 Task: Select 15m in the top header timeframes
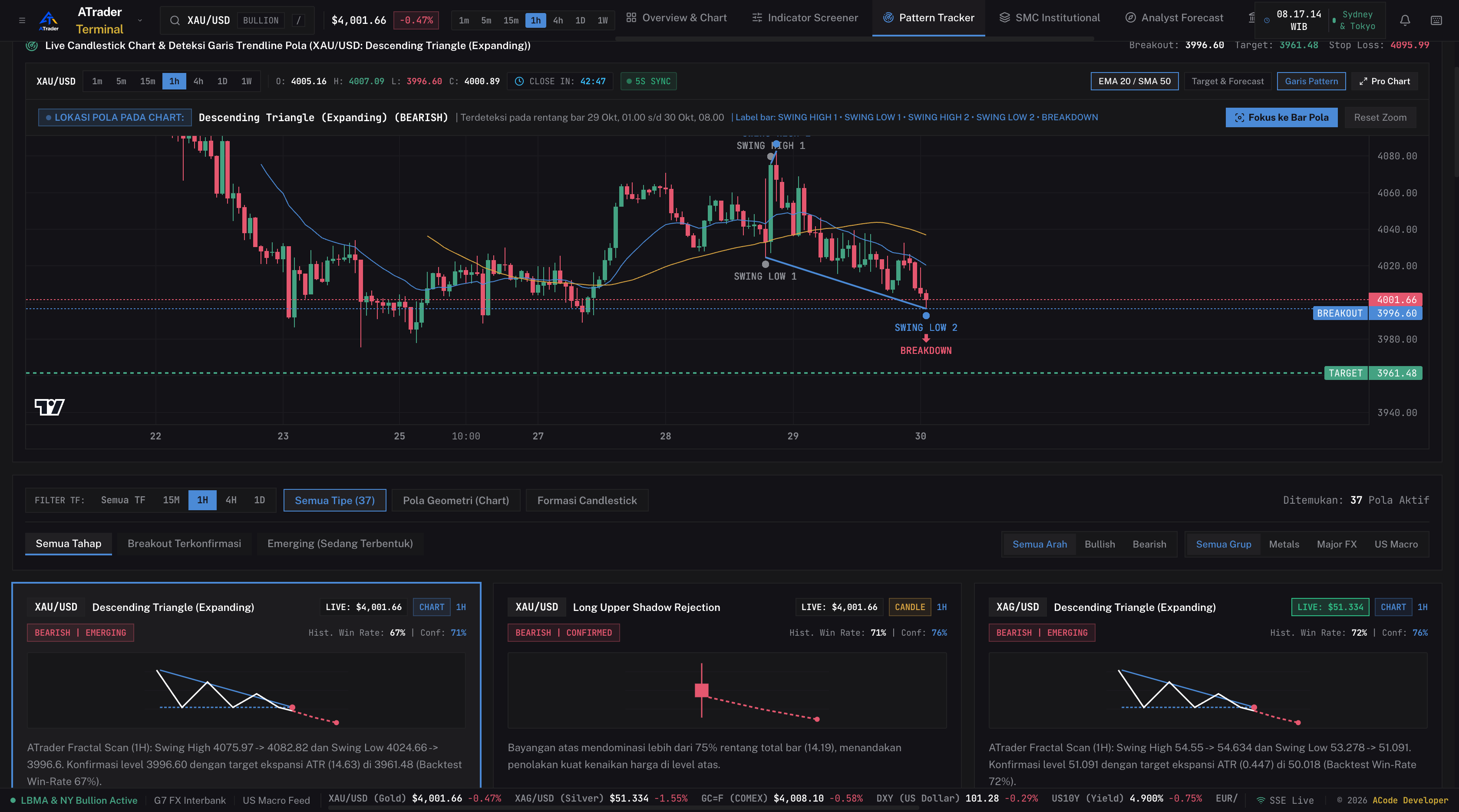tap(511, 20)
